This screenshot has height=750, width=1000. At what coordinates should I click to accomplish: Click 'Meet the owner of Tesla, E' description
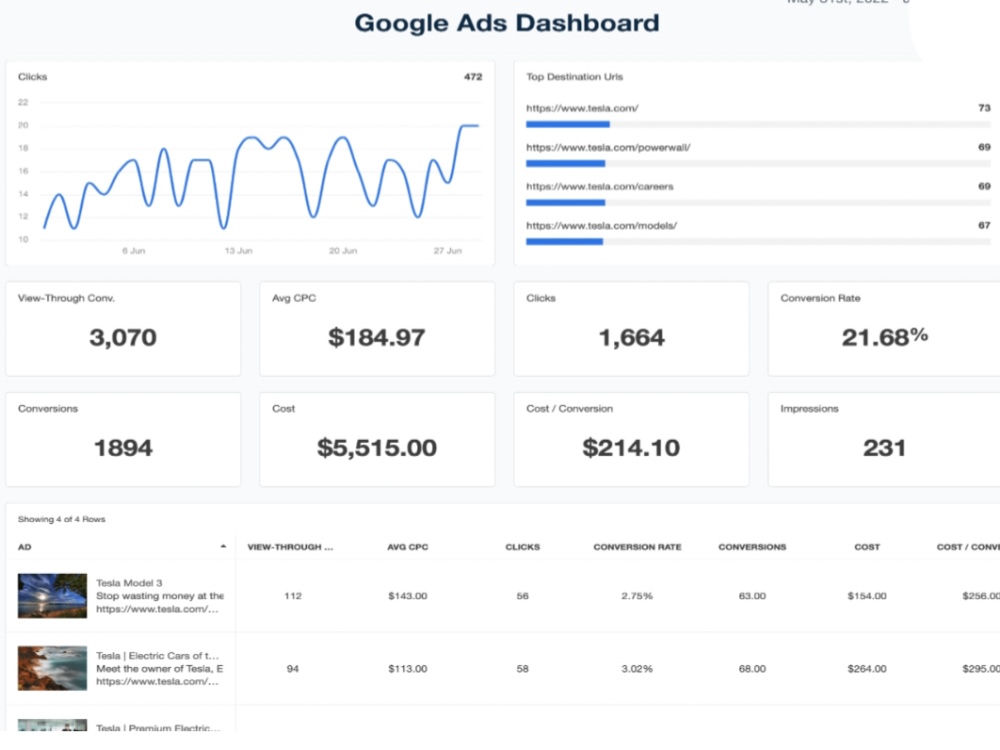coord(159,668)
